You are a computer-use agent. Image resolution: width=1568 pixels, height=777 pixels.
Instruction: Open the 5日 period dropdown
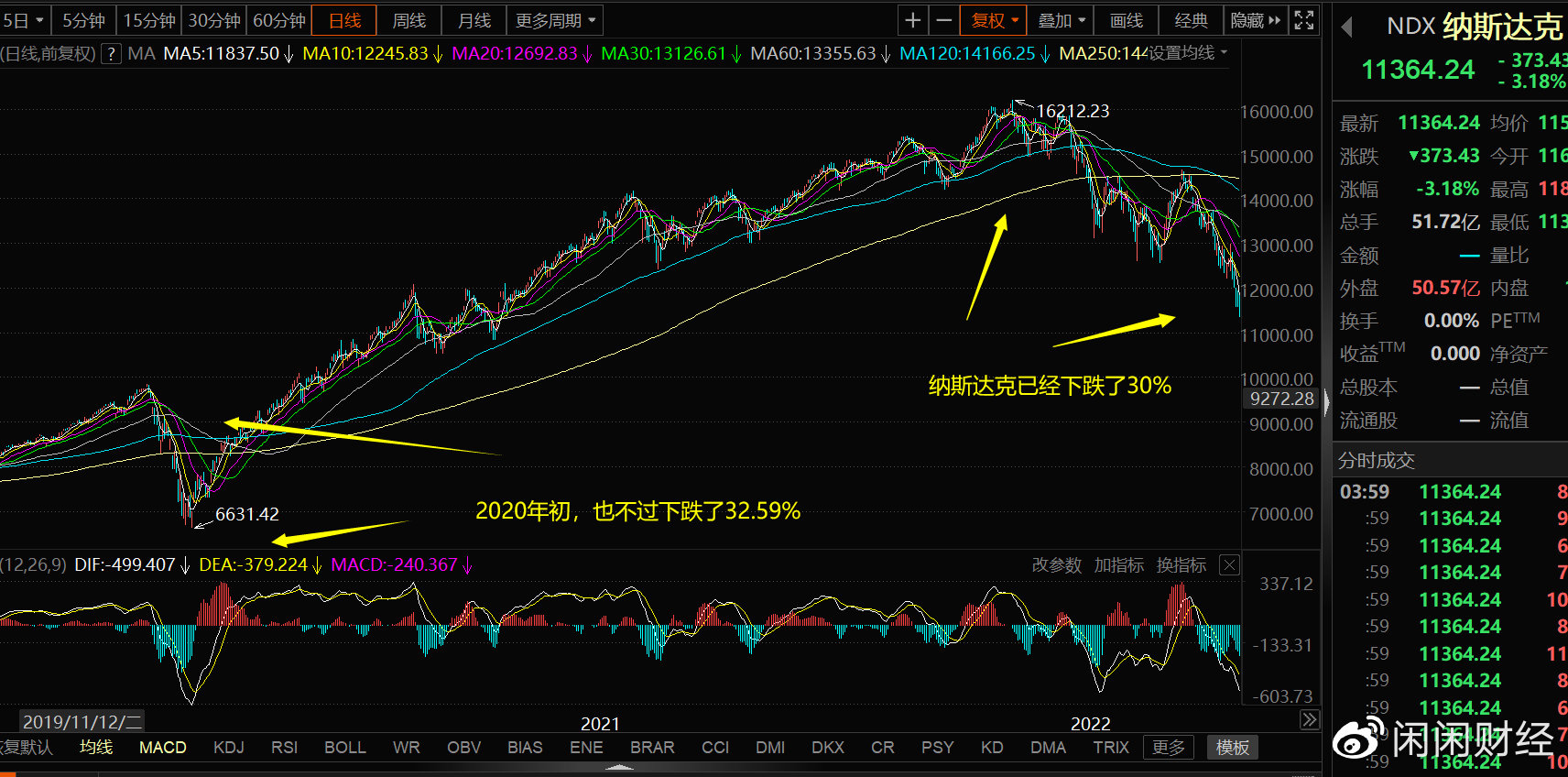pyautogui.click(x=24, y=20)
